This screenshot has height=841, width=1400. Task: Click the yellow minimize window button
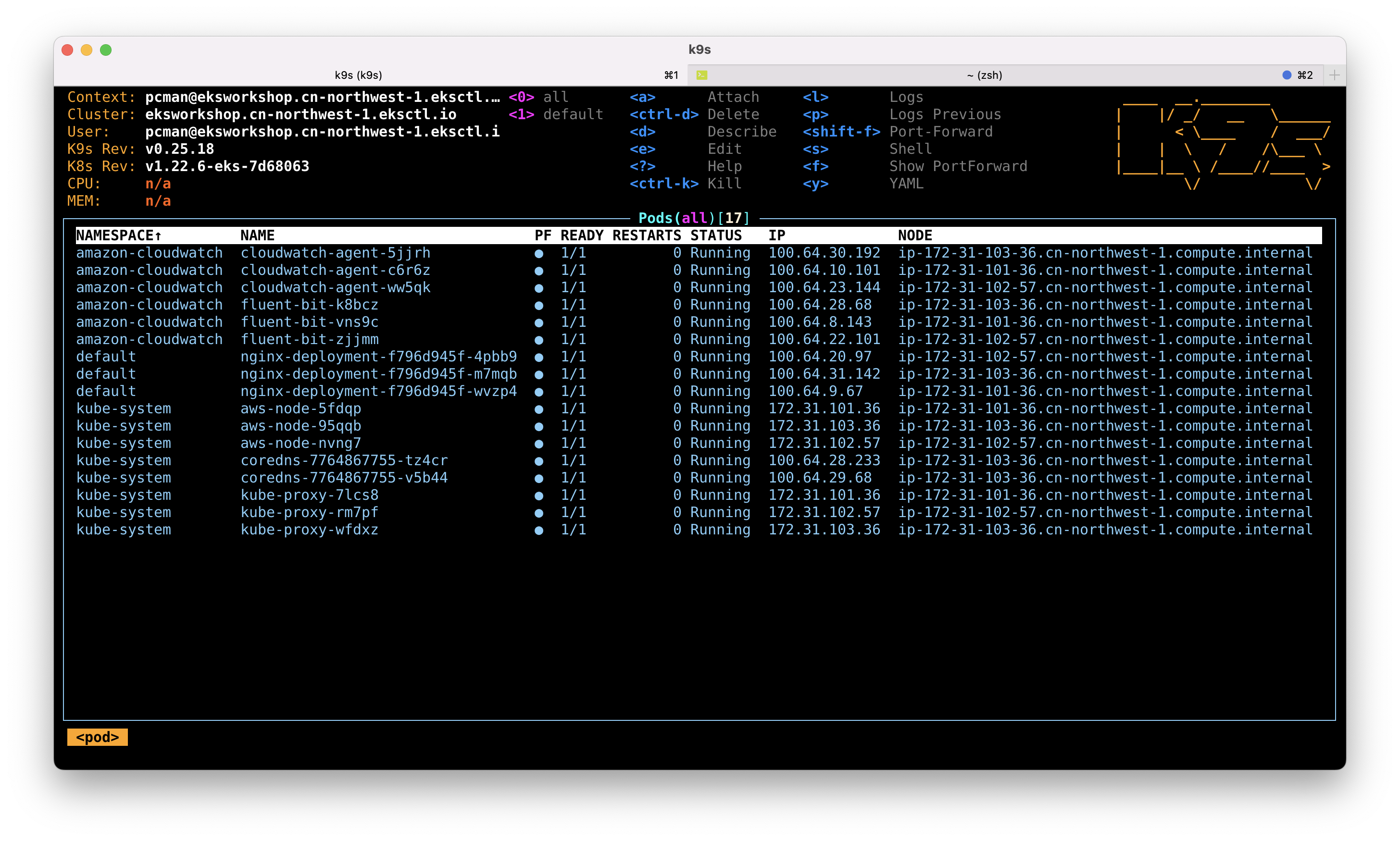[87, 50]
